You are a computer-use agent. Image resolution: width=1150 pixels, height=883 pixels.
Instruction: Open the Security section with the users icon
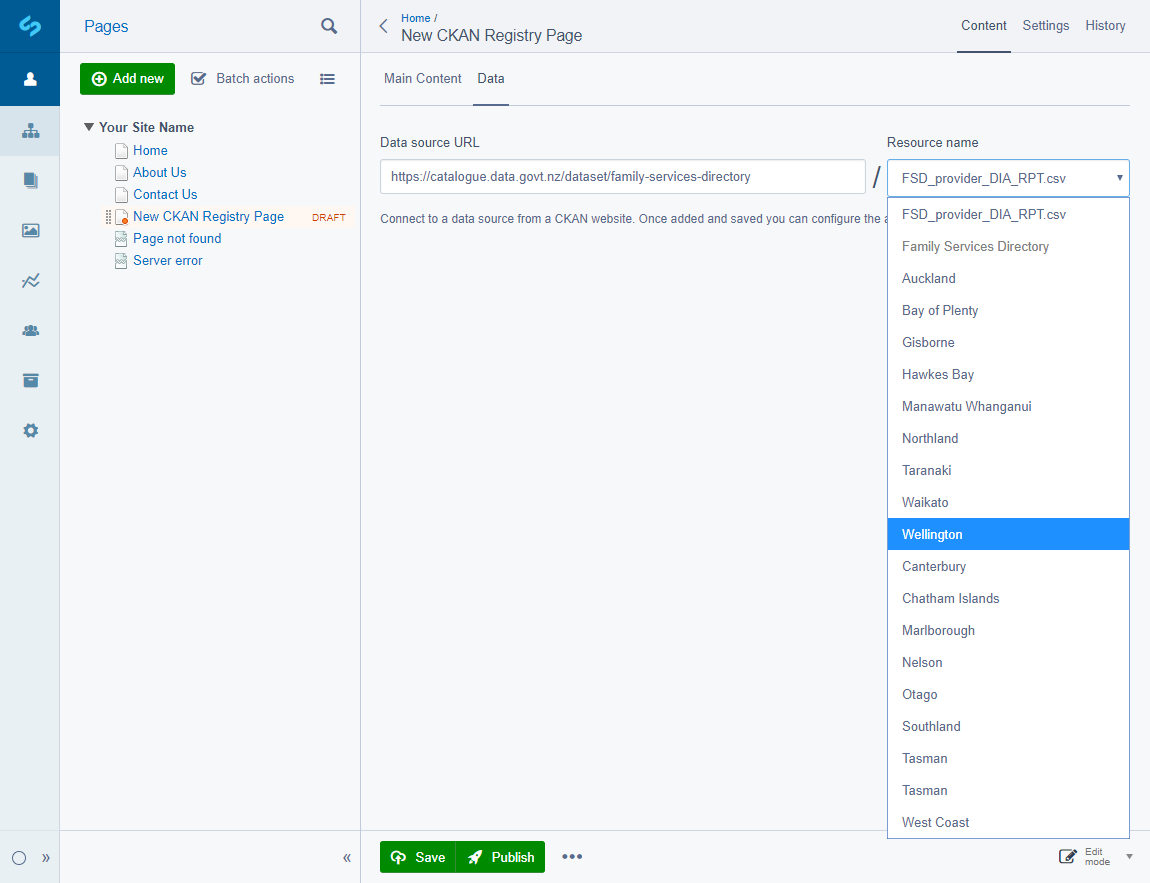pos(30,331)
